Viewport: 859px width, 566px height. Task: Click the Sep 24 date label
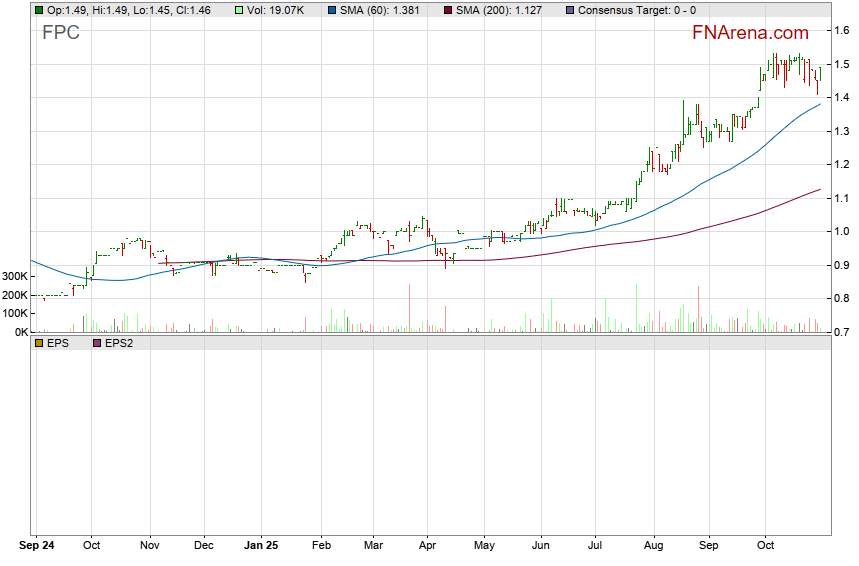[36, 547]
